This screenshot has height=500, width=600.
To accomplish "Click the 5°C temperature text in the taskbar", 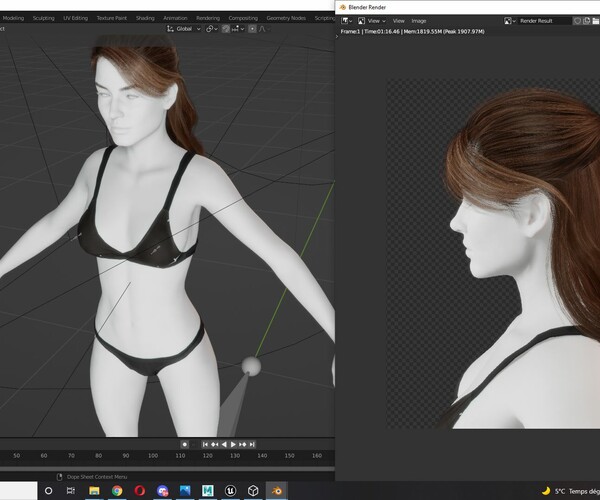I will 560,491.
